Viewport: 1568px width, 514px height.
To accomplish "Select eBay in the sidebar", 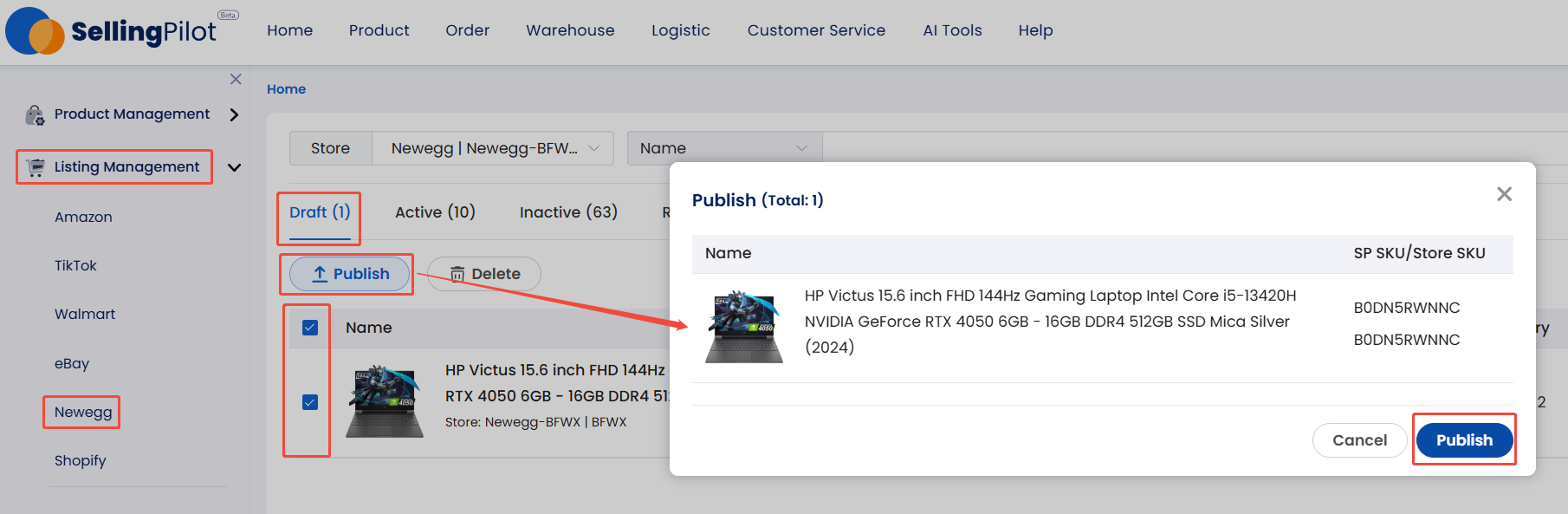I will tap(72, 364).
